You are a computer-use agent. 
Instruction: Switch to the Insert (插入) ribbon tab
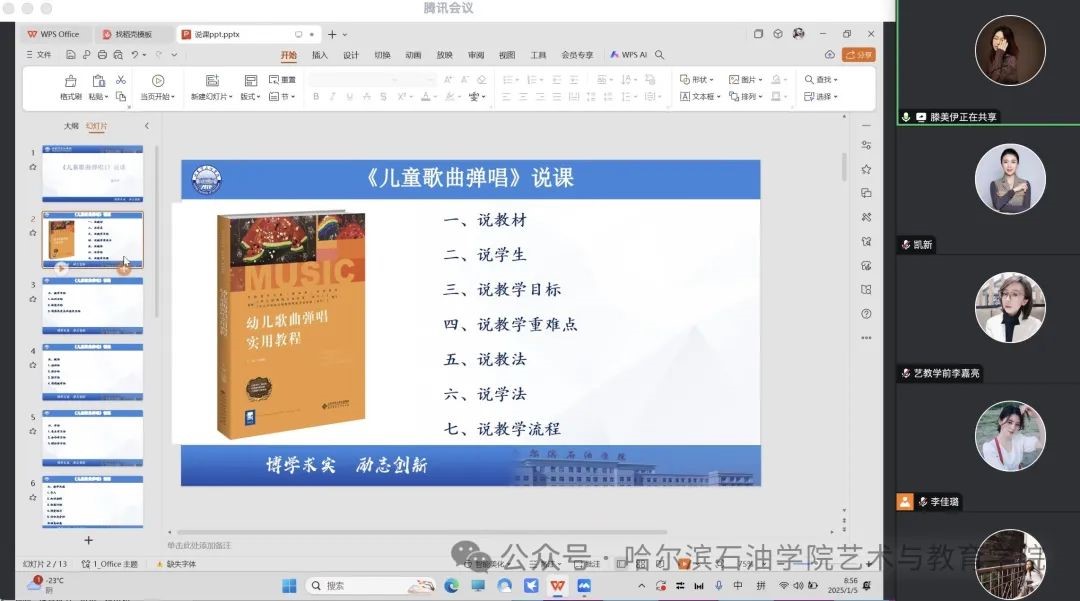[319, 55]
